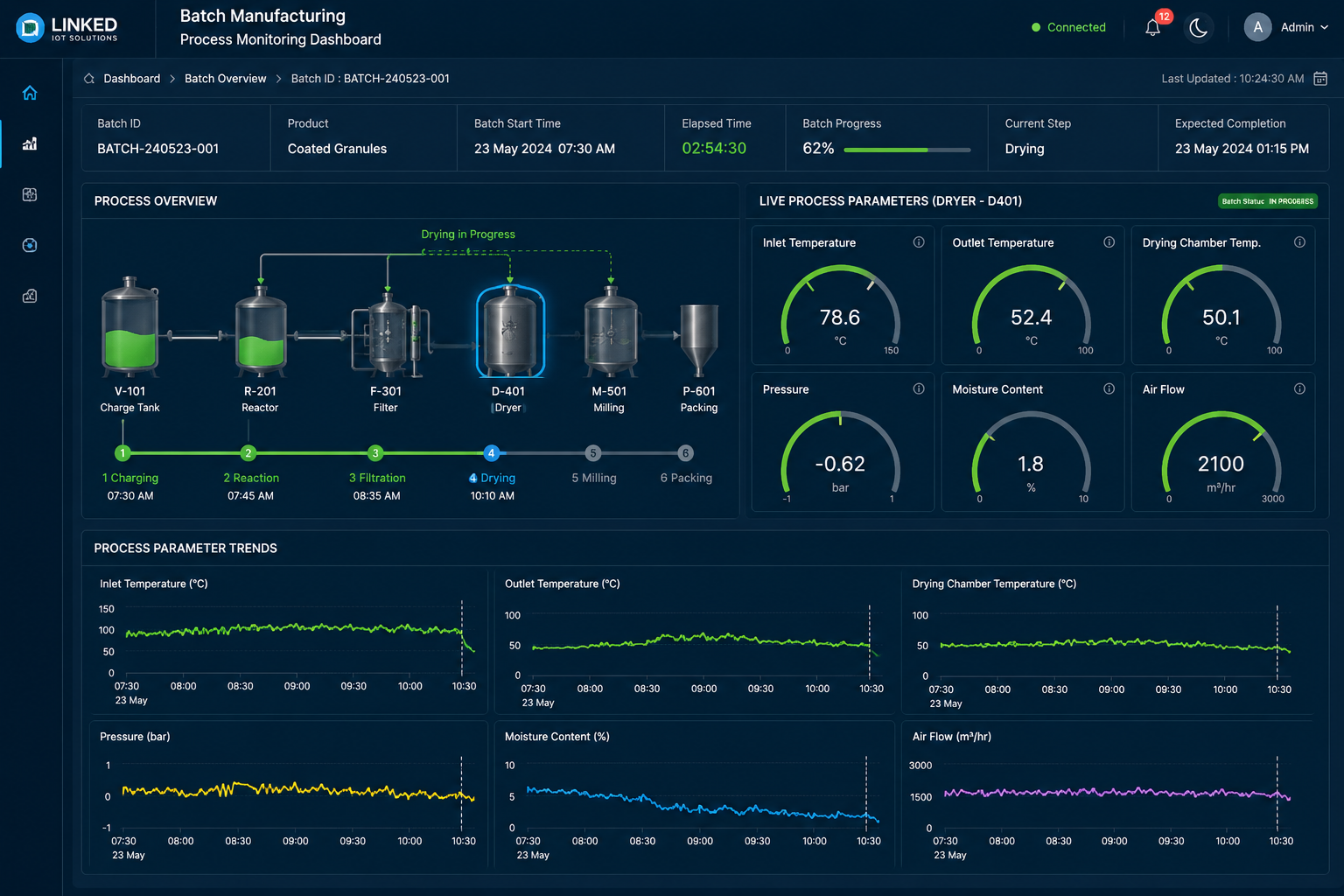Select the analytics chart sidebar icon
1344x896 pixels.
tap(30, 143)
